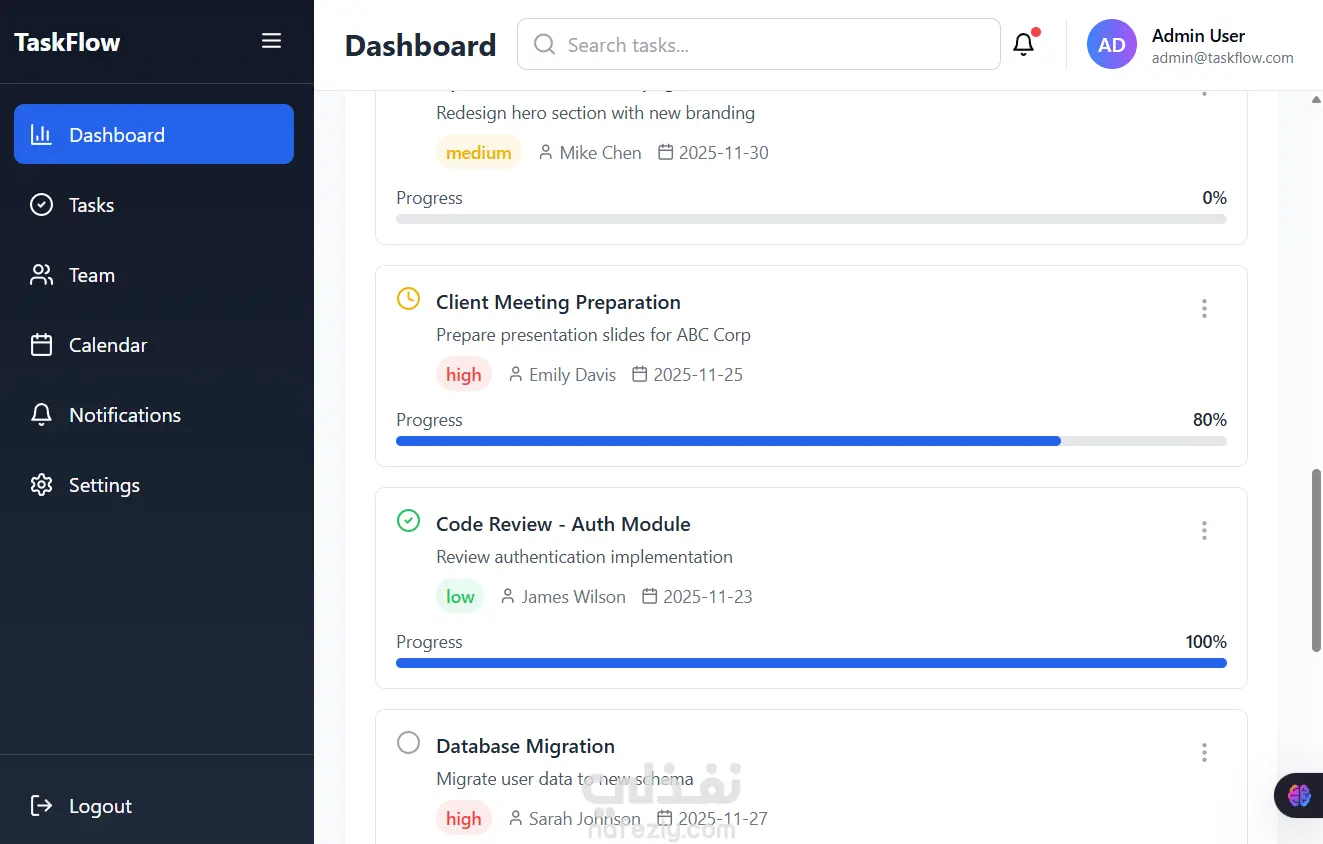Open the Code Review - Auth Module title
This screenshot has width=1323, height=844.
(x=563, y=524)
